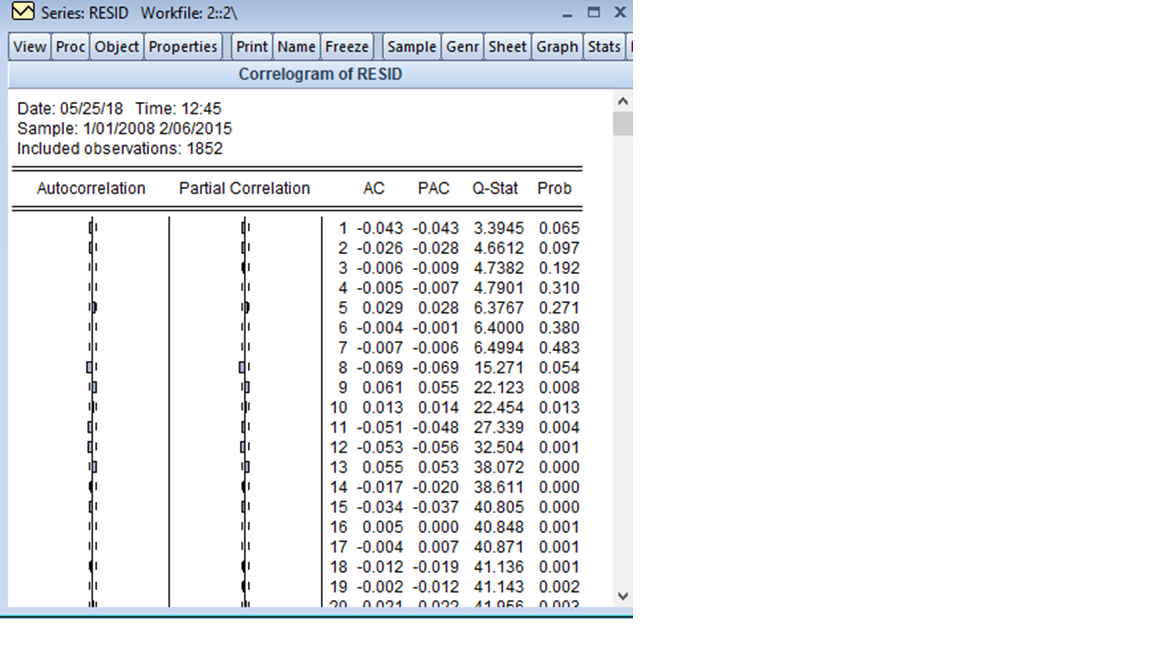The width and height of the screenshot is (1152, 648).
Task: Select Q-Stat value 32.504
Action: [x=499, y=447]
